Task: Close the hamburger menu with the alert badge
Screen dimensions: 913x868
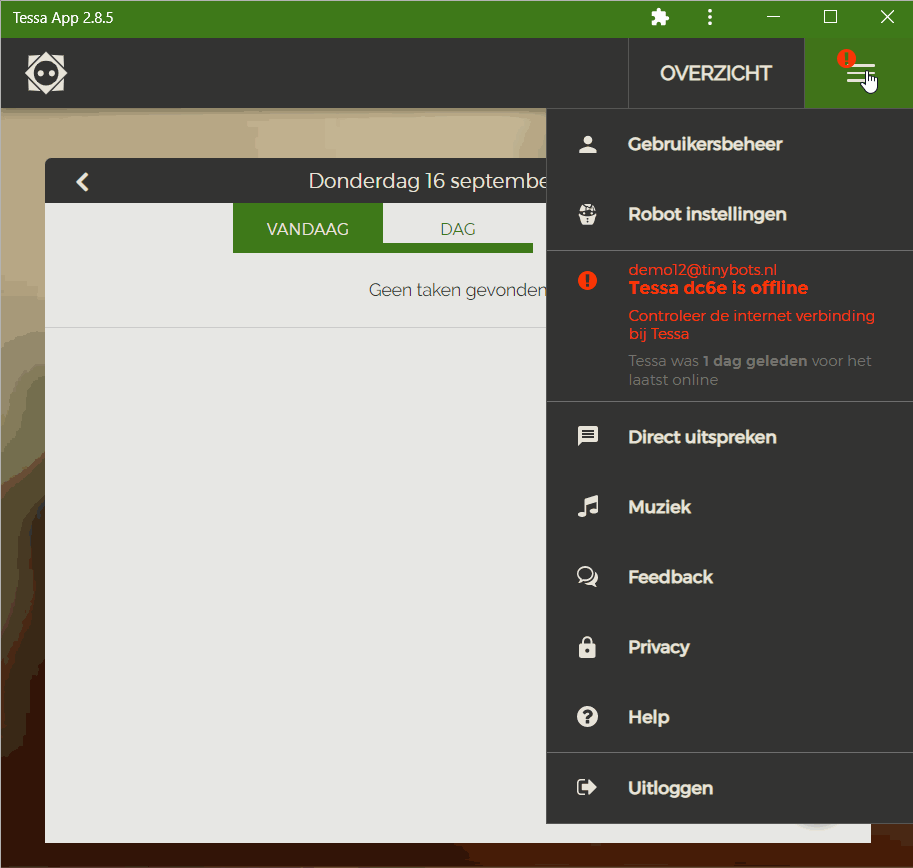Action: 858,73
